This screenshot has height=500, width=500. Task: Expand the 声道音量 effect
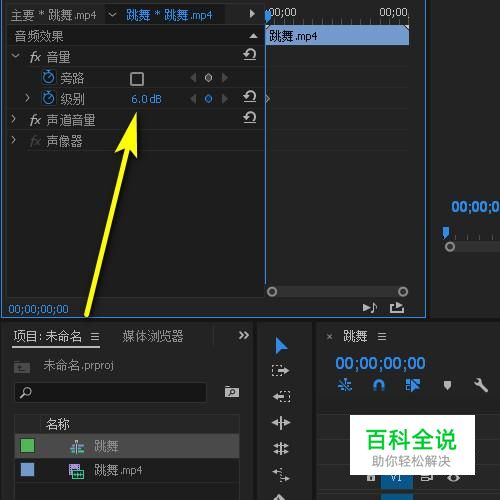[13, 119]
